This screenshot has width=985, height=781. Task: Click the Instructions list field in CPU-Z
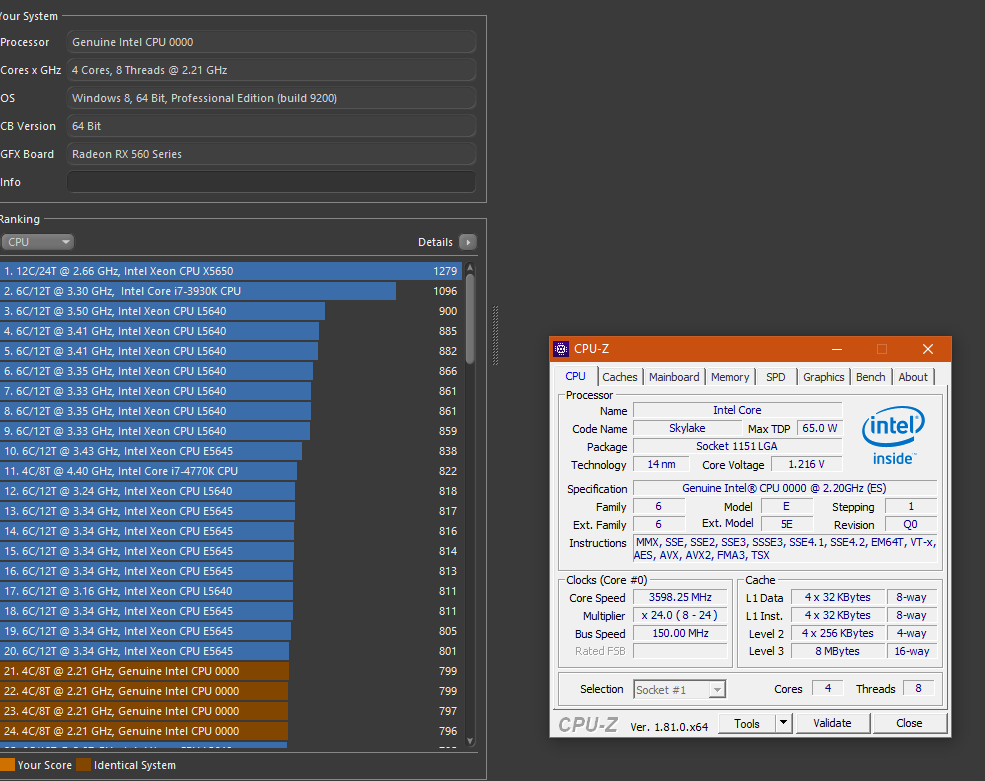click(785, 549)
